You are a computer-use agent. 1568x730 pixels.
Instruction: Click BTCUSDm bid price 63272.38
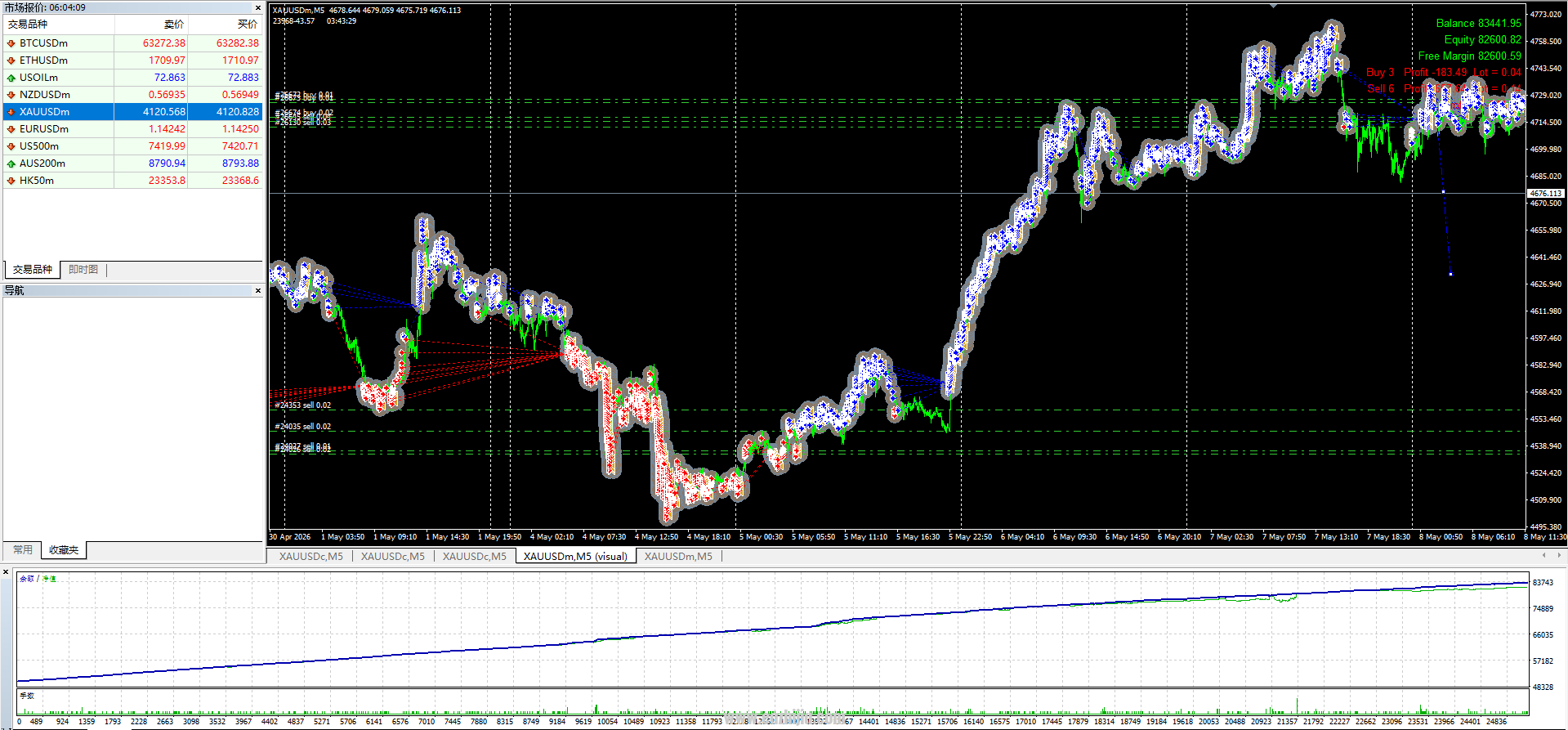pos(164,43)
